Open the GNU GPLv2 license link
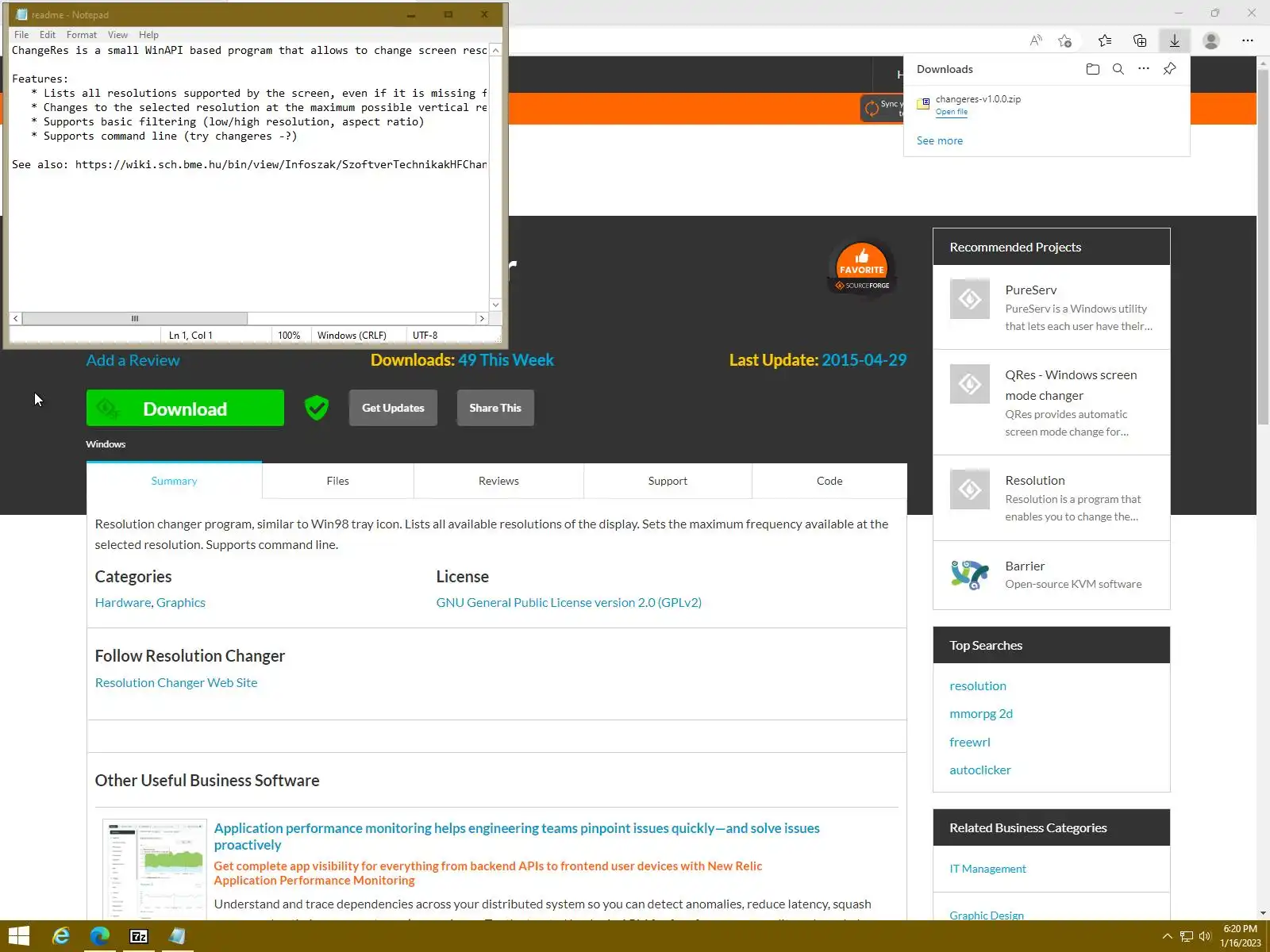This screenshot has width=1270, height=952. point(568,602)
